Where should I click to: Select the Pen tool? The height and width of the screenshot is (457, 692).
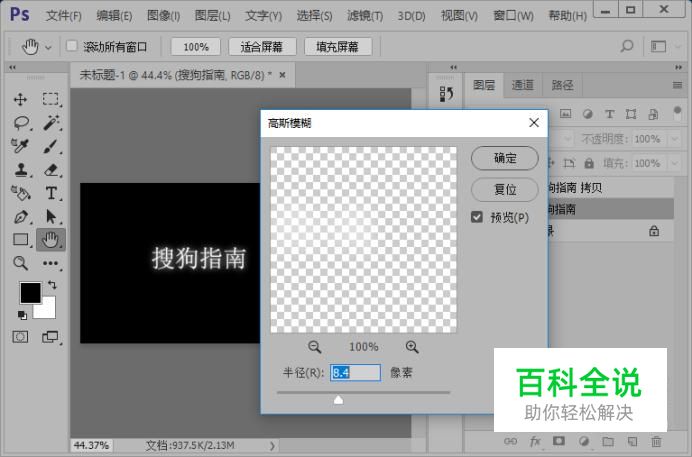(x=21, y=217)
